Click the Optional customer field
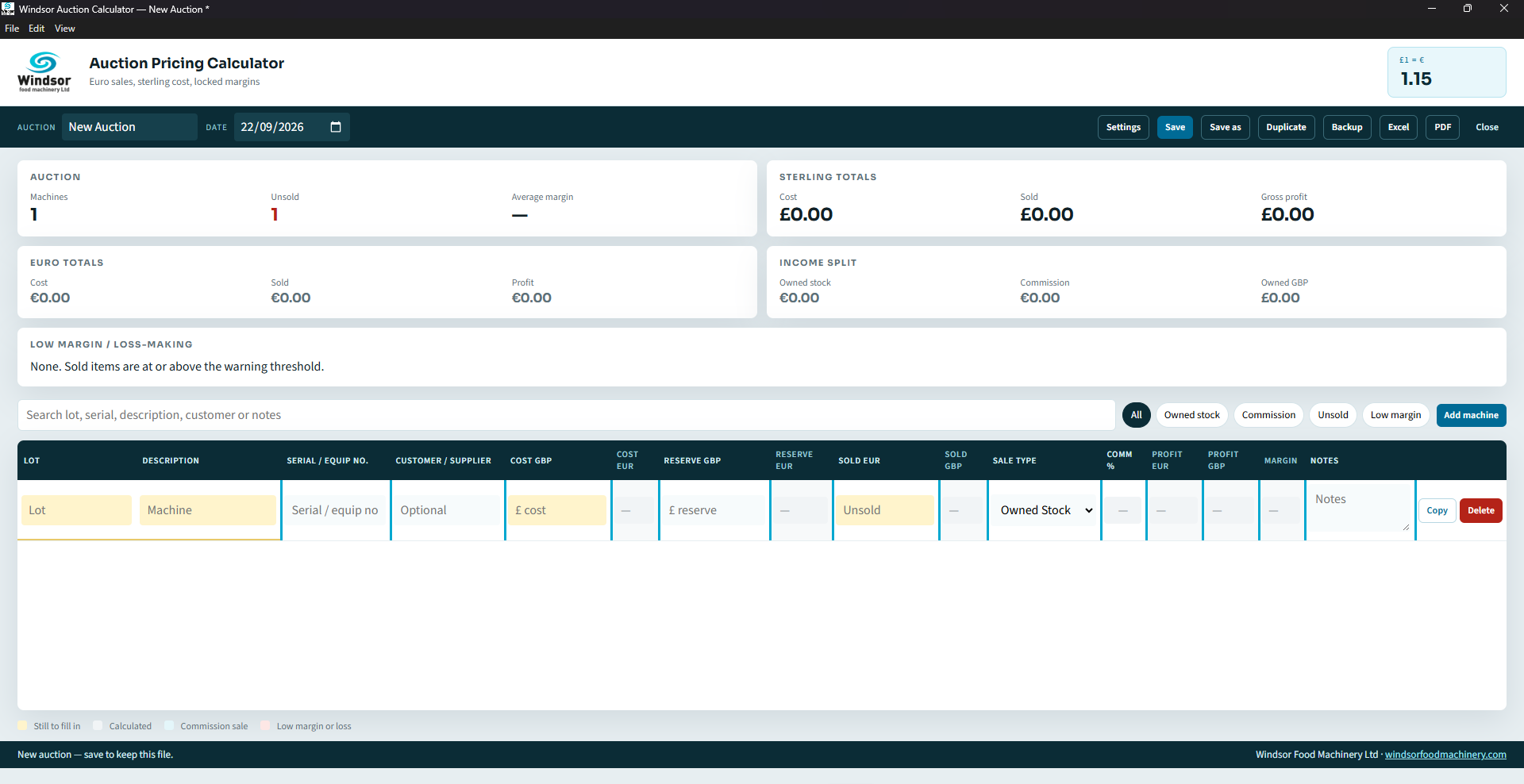The width and height of the screenshot is (1524, 784). tap(448, 510)
